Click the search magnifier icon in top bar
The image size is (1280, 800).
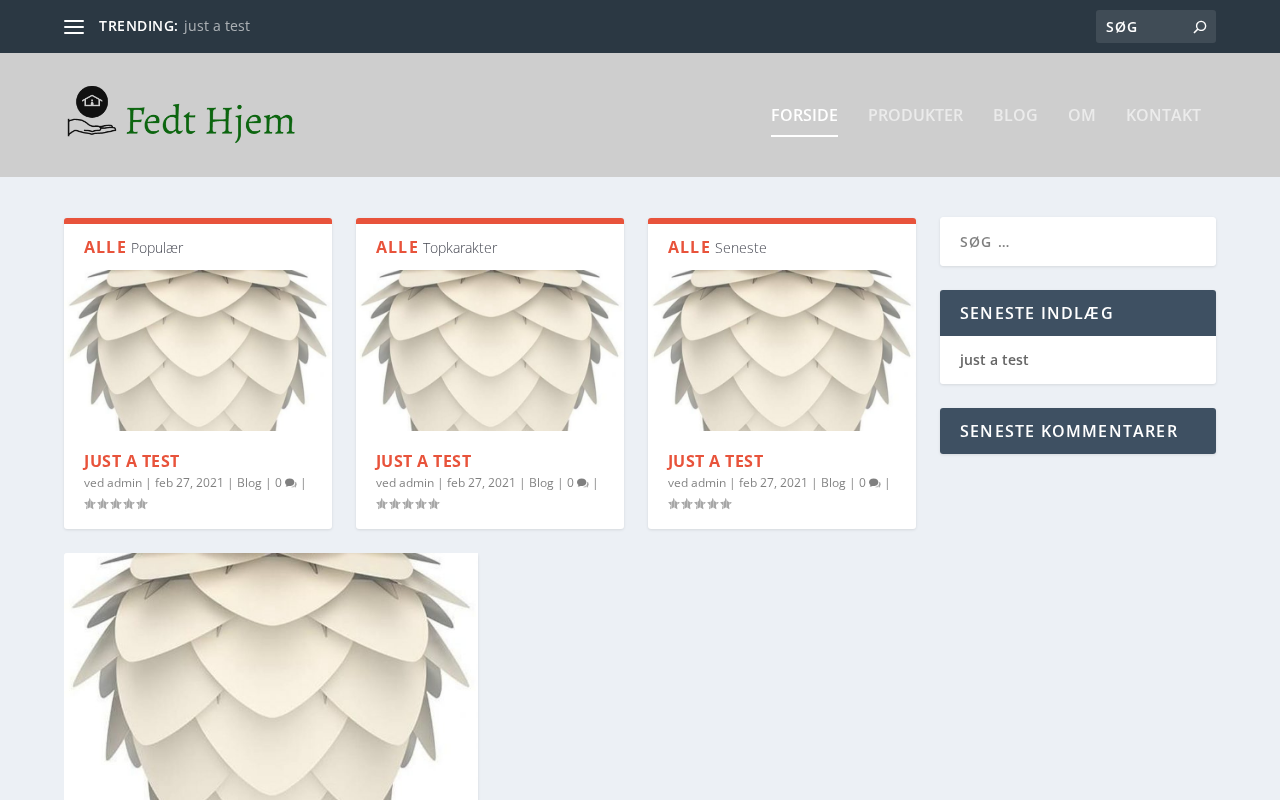[1200, 27]
